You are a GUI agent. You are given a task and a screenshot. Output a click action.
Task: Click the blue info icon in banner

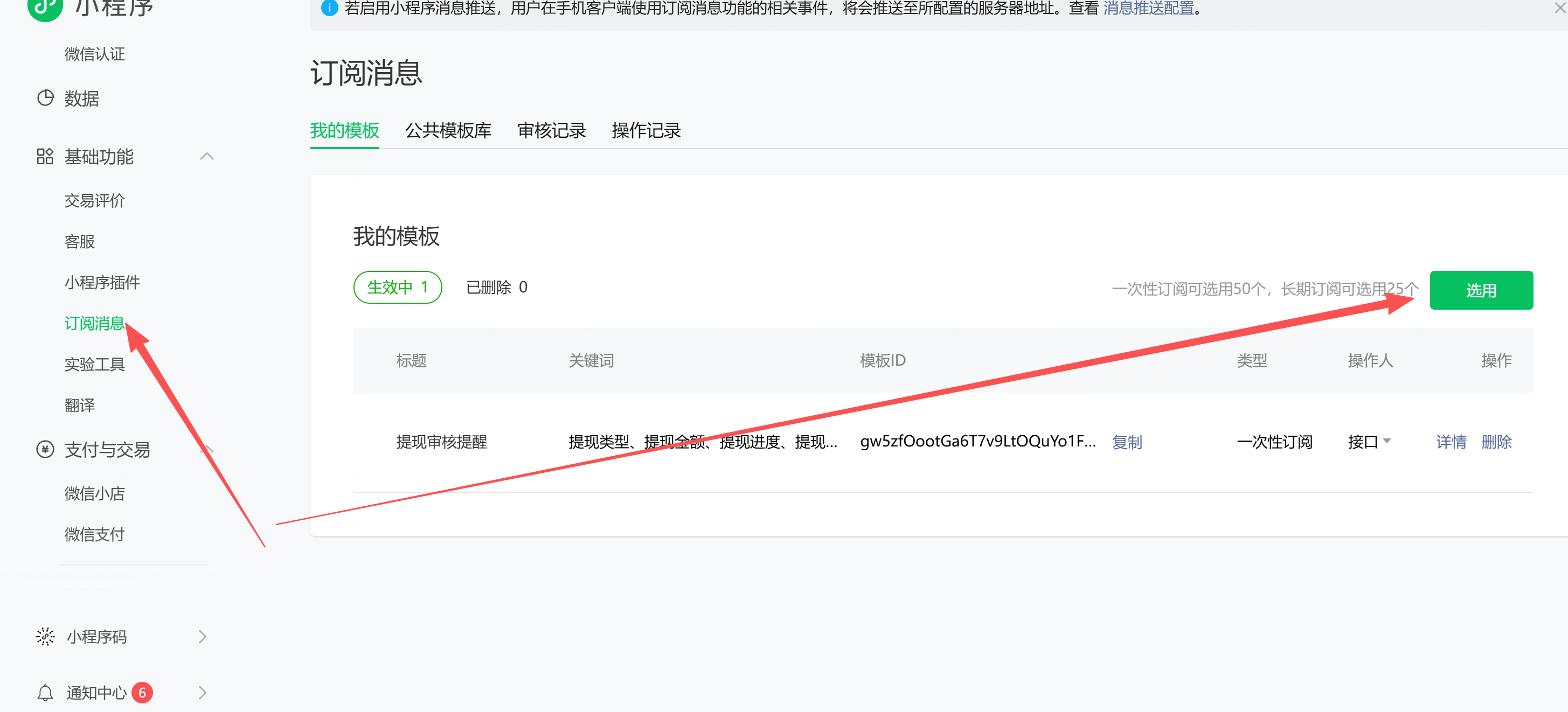click(x=329, y=8)
